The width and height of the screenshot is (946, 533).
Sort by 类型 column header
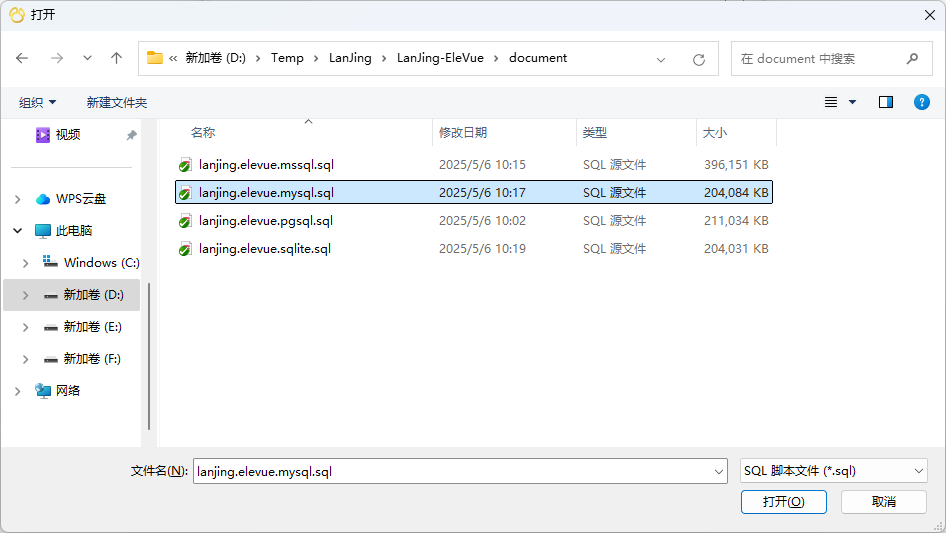(595, 132)
